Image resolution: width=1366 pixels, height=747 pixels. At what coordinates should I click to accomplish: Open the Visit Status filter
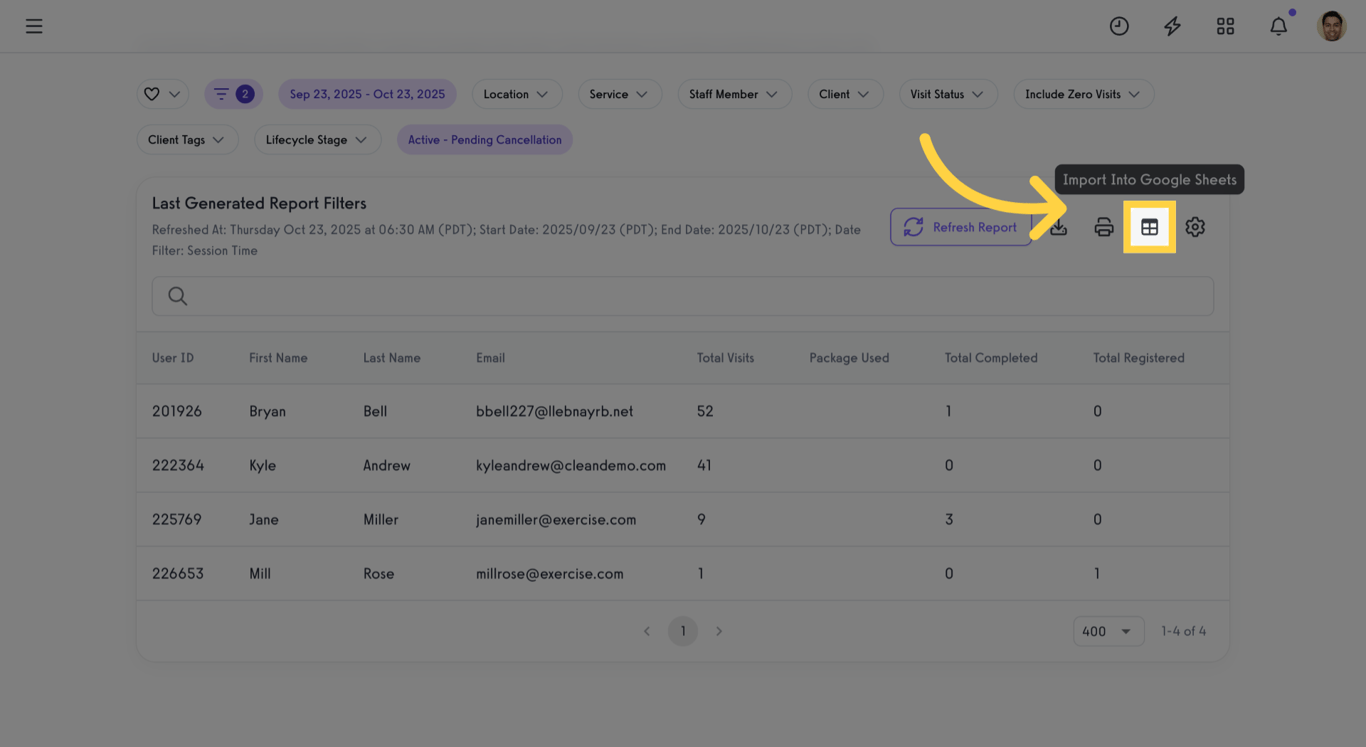(948, 94)
